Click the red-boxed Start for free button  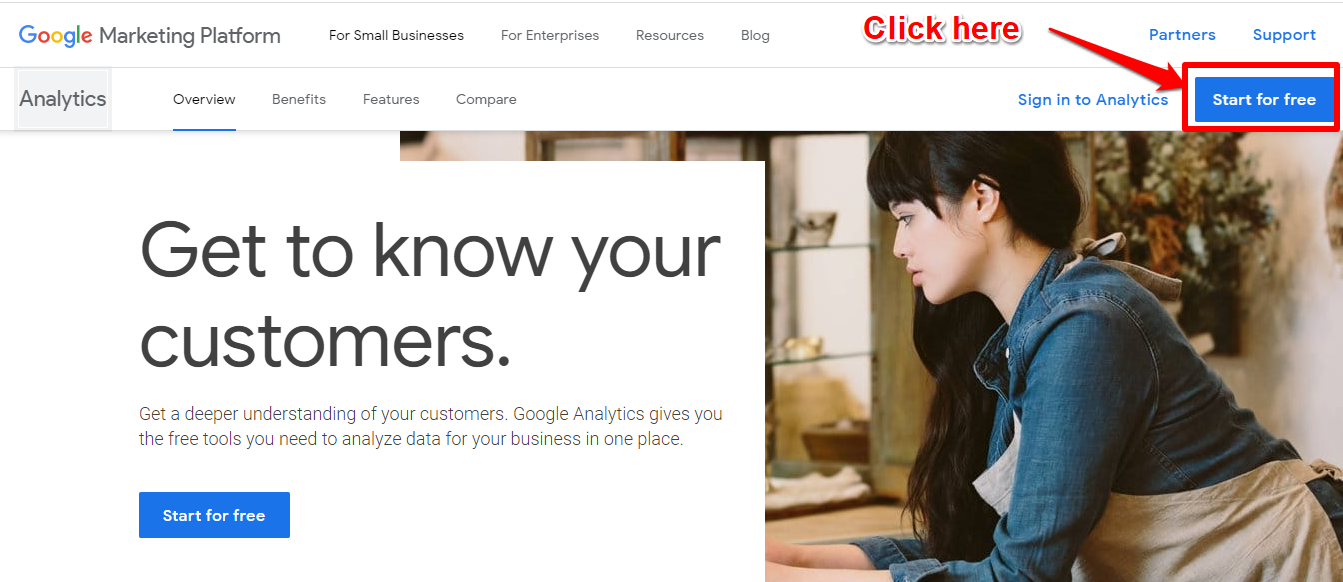point(1264,99)
